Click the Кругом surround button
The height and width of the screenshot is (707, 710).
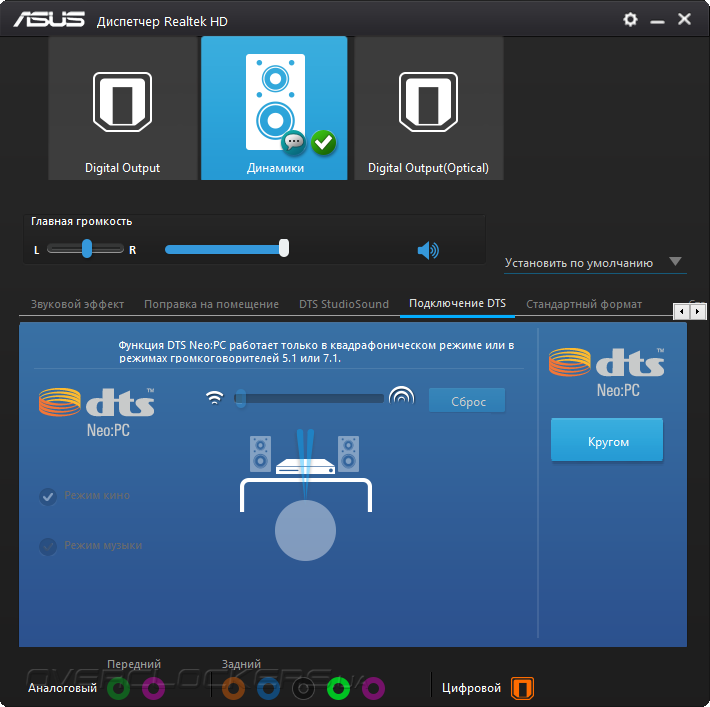(607, 440)
